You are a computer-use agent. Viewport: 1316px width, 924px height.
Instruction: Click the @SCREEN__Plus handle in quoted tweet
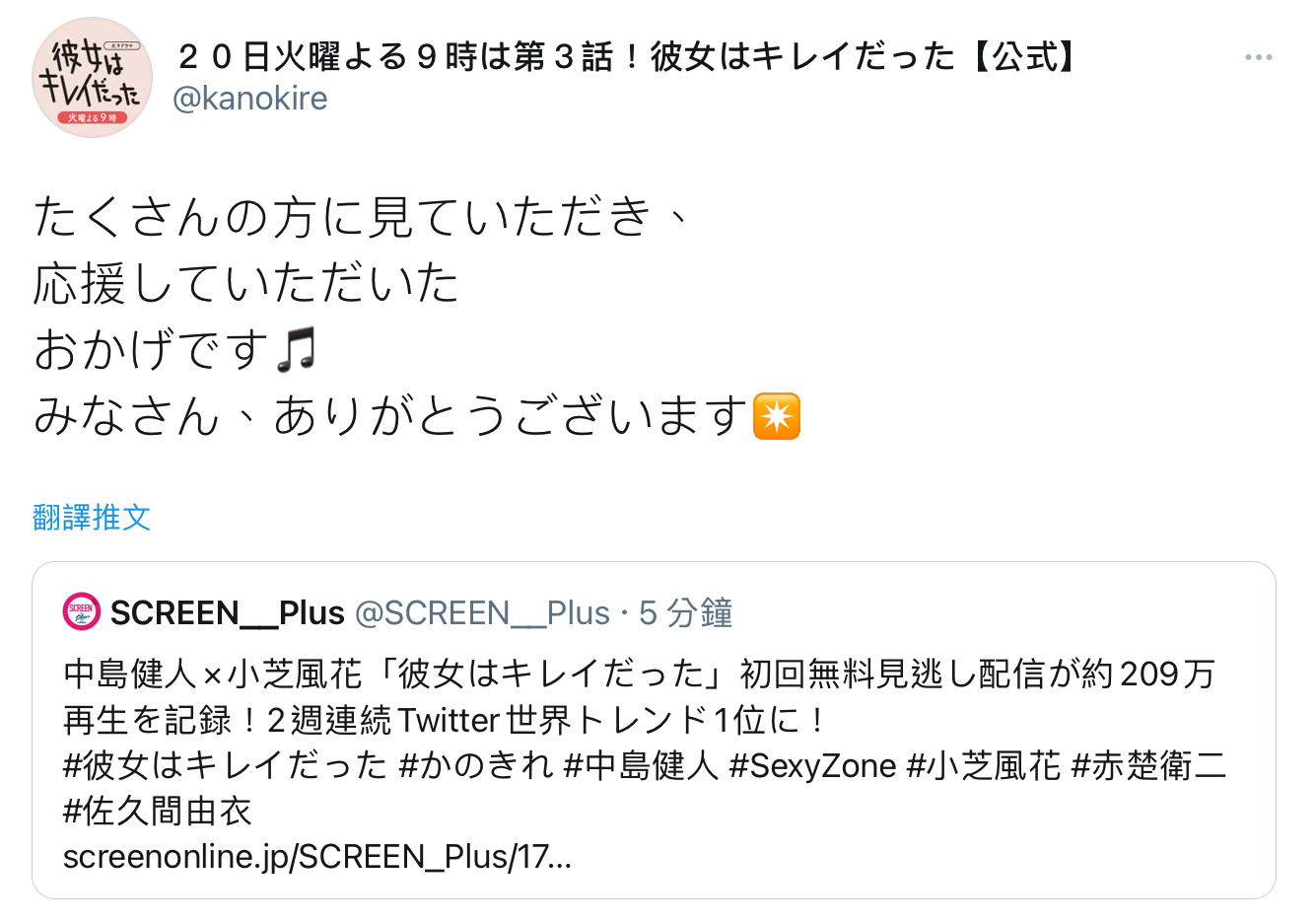coord(482,613)
